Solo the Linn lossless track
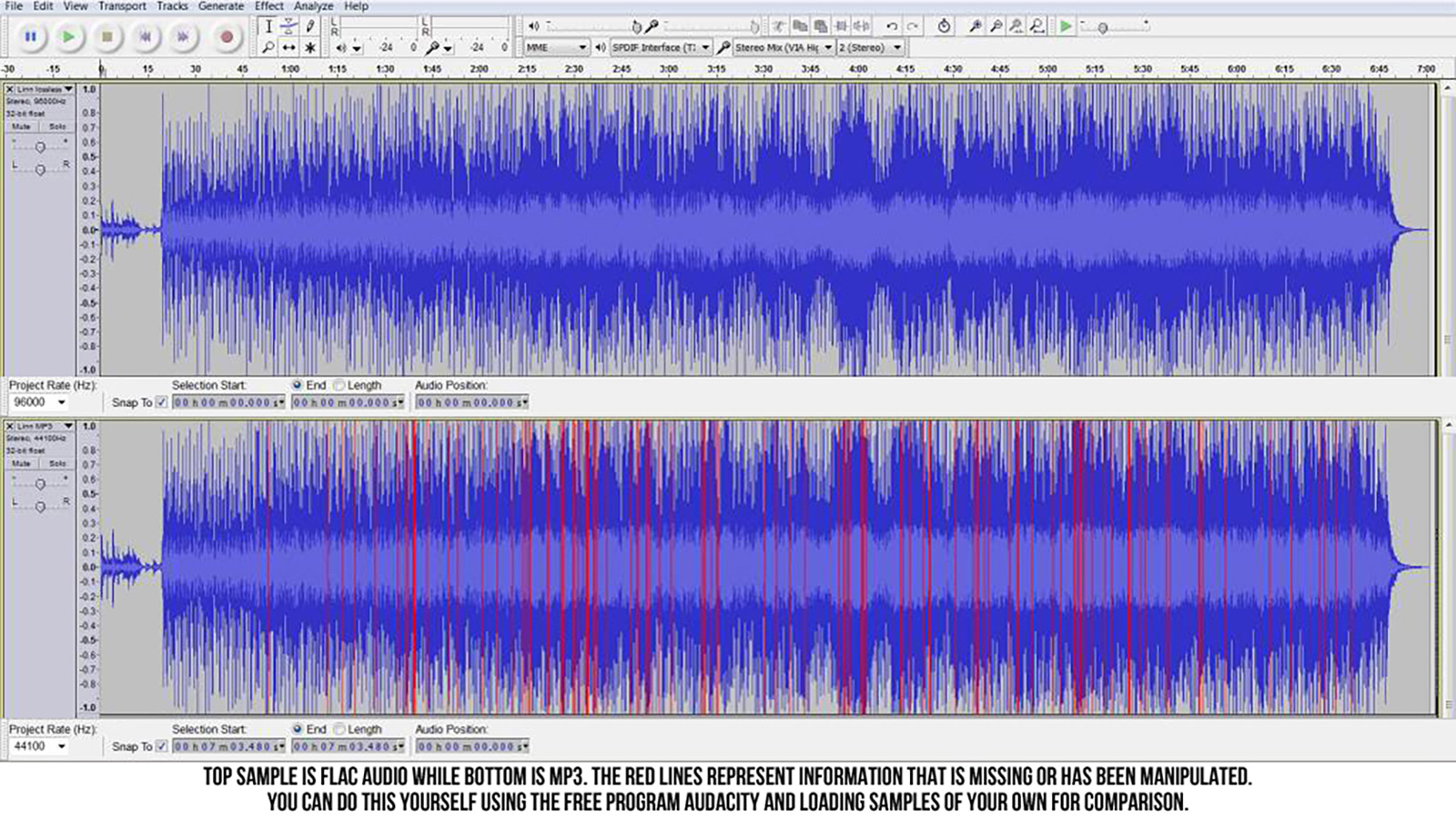This screenshot has width=1456, height=819. click(x=57, y=126)
